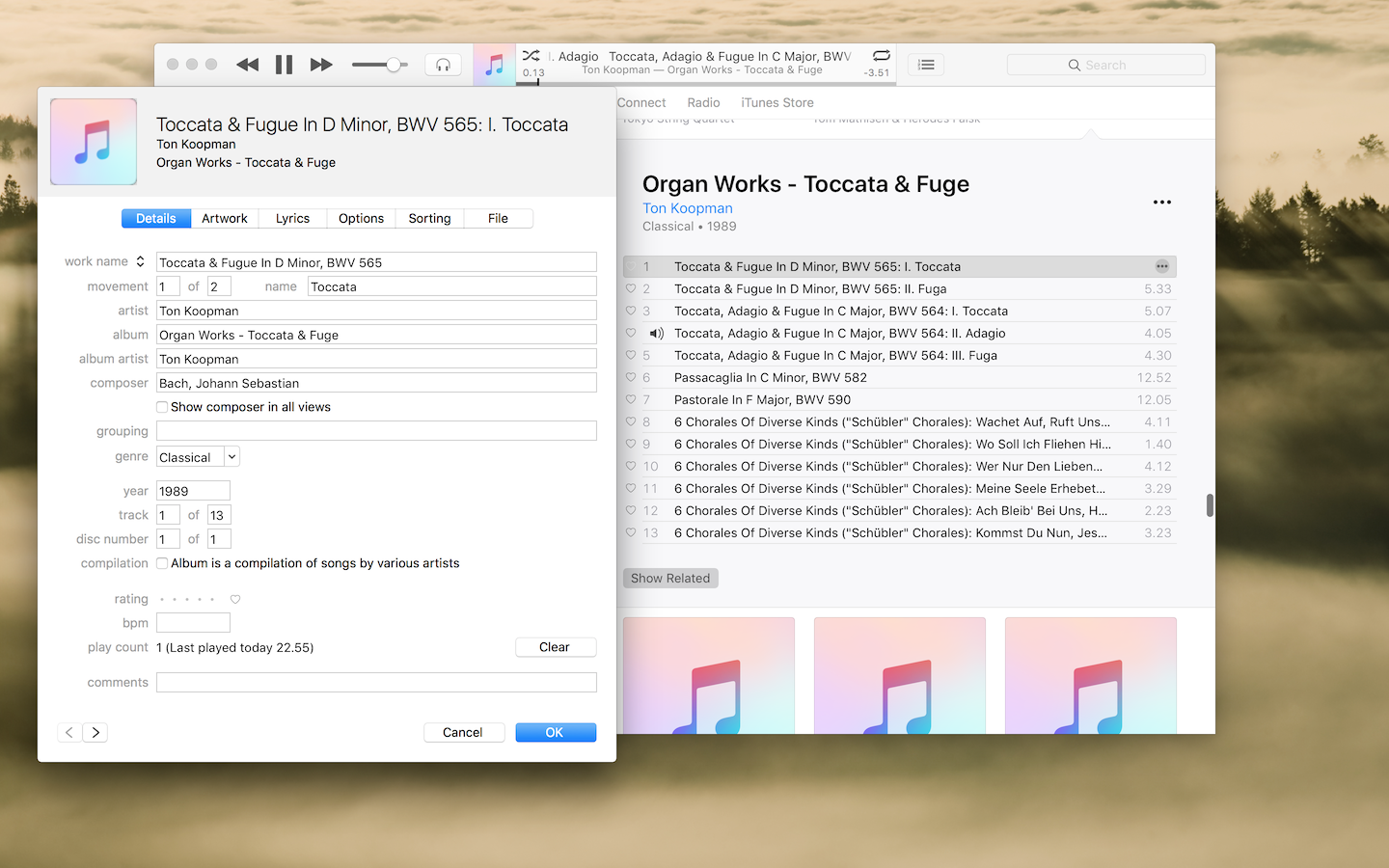This screenshot has height=868, width=1389.
Task: Click the first related album thumbnail
Action: [709, 675]
